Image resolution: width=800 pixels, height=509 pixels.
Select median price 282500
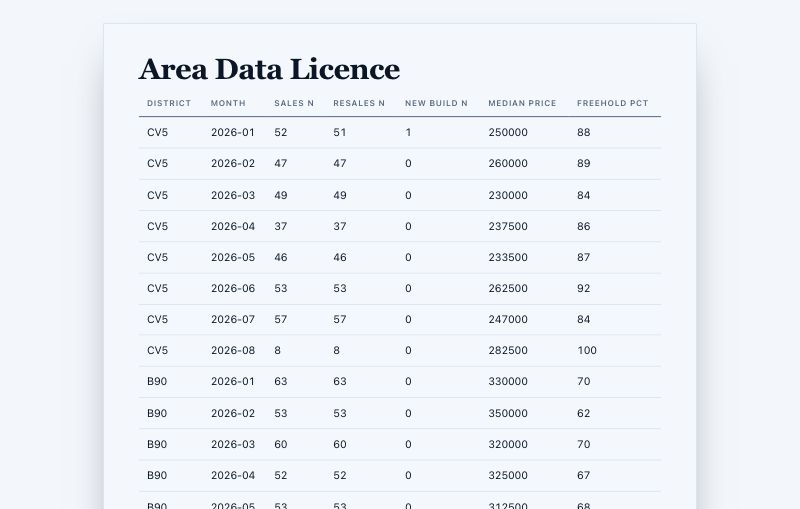508,351
